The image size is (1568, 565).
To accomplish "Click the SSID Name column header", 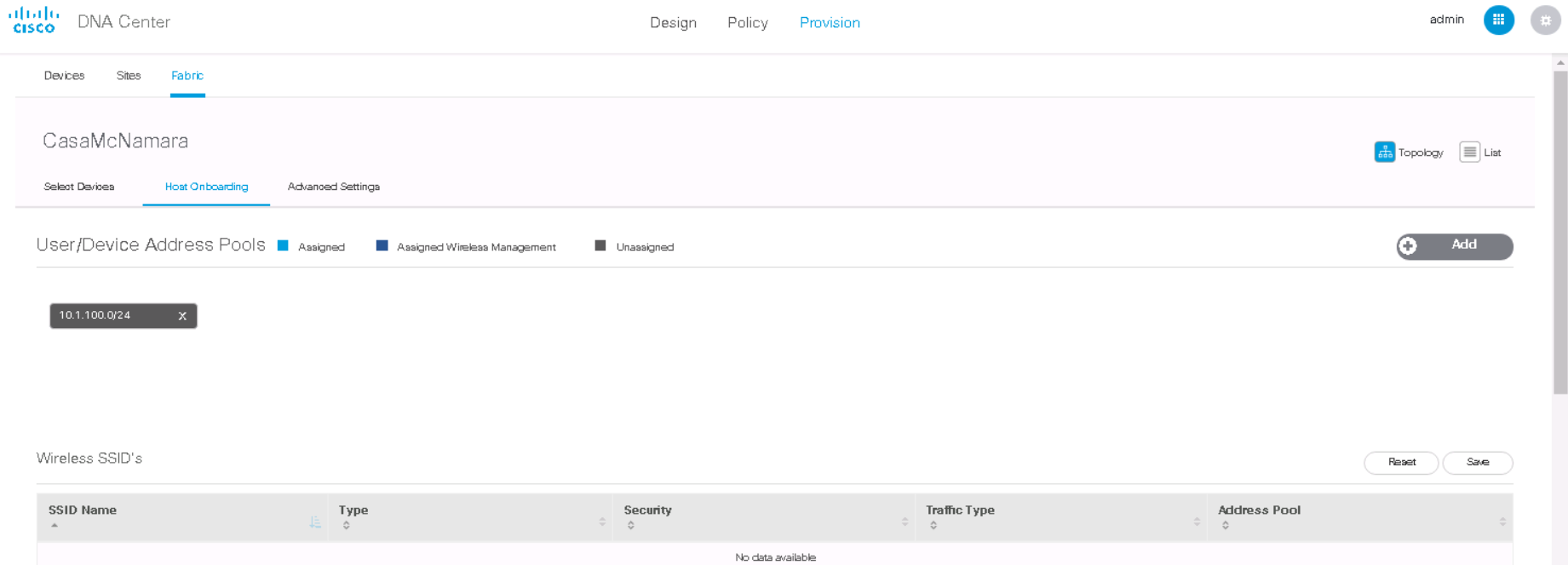I will pos(83,510).
